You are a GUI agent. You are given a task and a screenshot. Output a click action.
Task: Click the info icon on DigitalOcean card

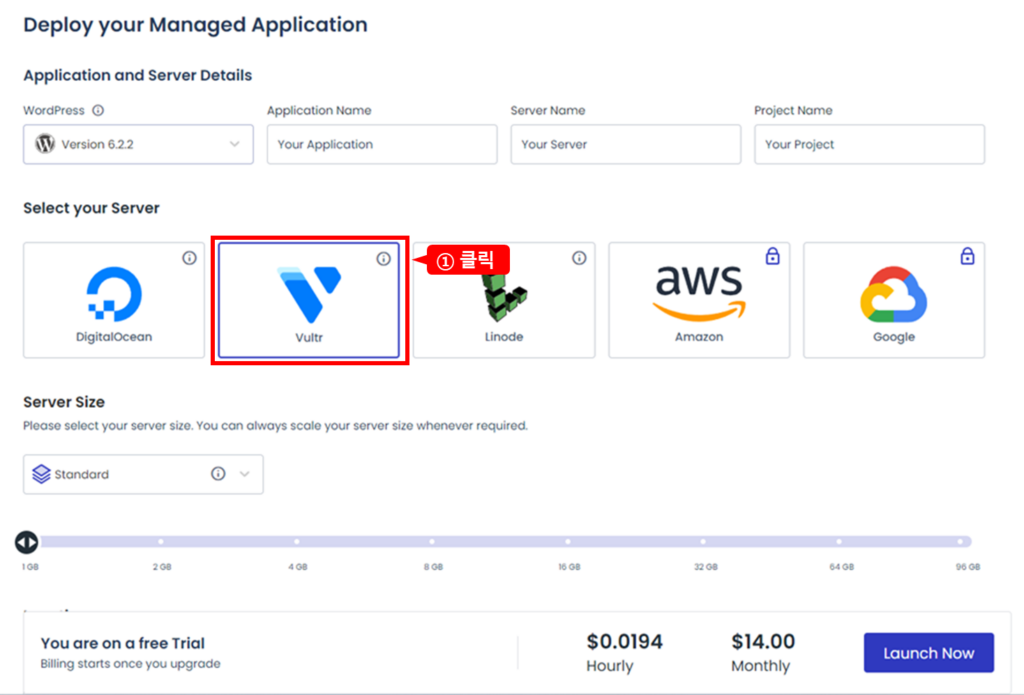[x=189, y=258]
